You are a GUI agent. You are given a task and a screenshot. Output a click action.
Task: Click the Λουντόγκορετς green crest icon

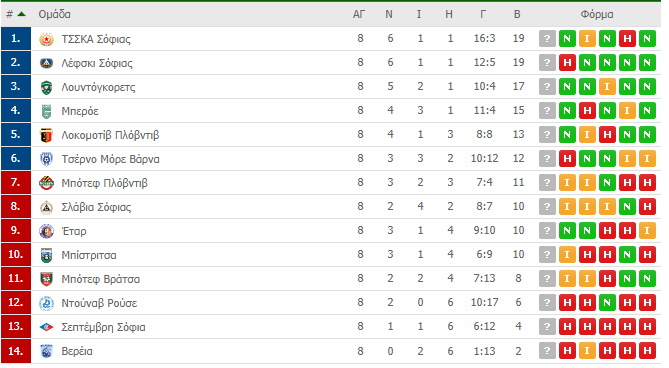click(x=46, y=87)
